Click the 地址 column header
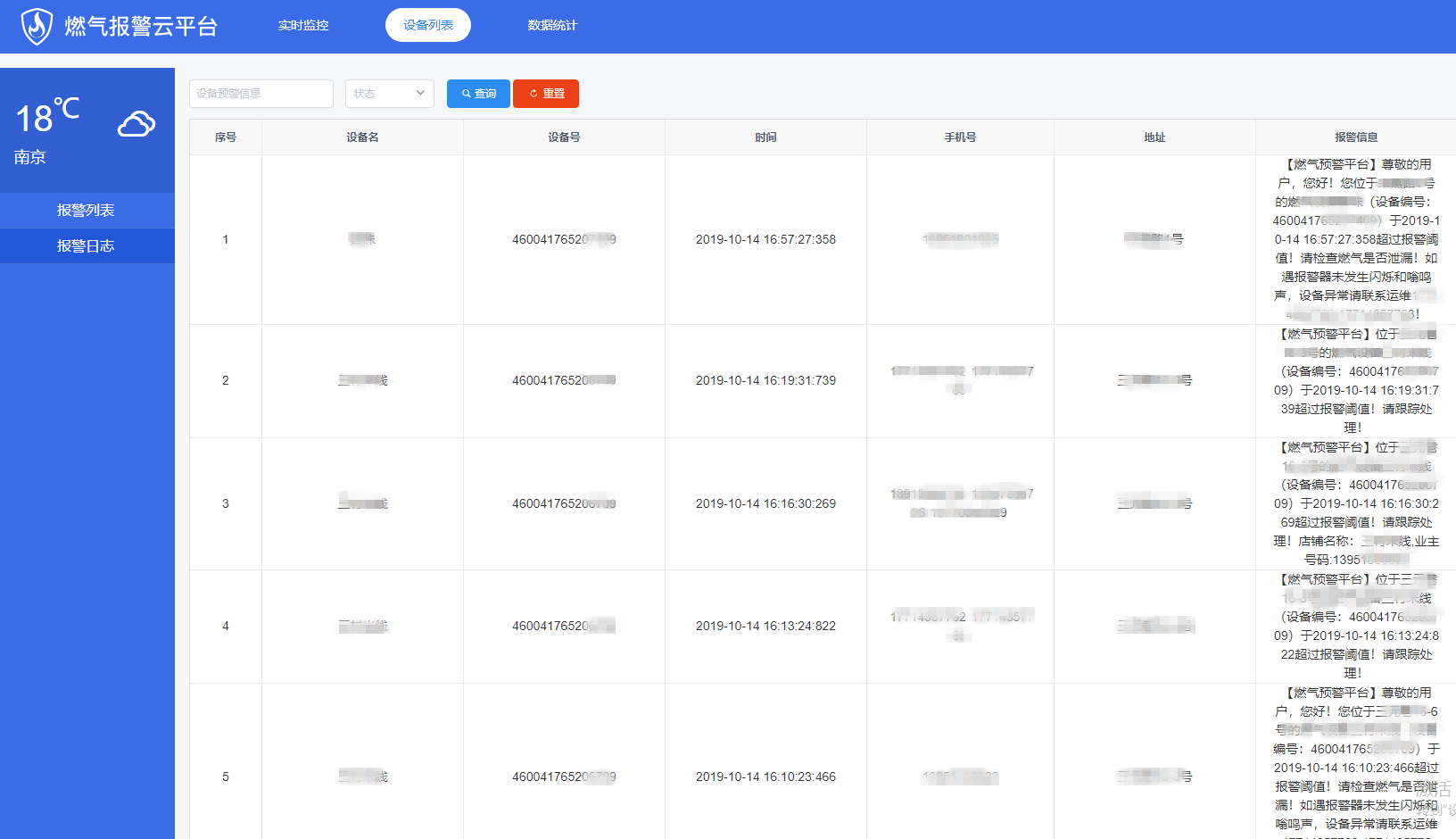 click(x=1154, y=137)
